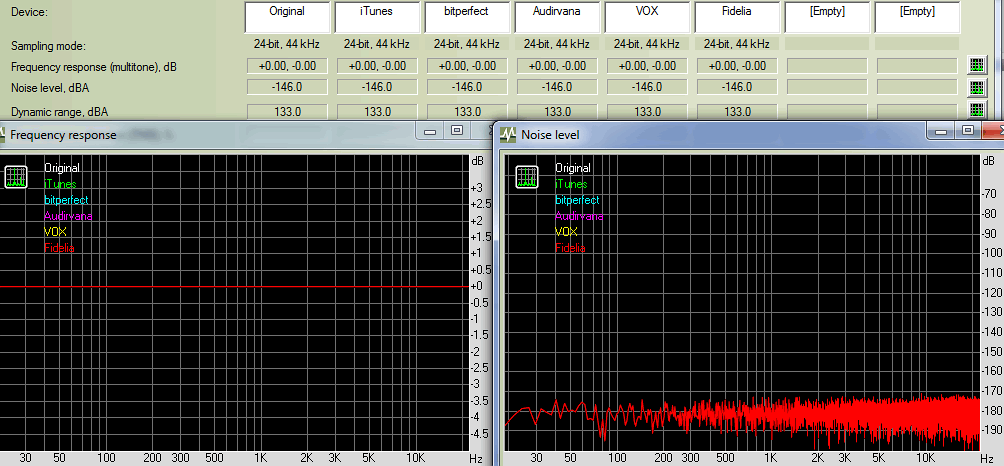Select the Audirvana device slot
The image size is (1004, 466).
click(556, 17)
